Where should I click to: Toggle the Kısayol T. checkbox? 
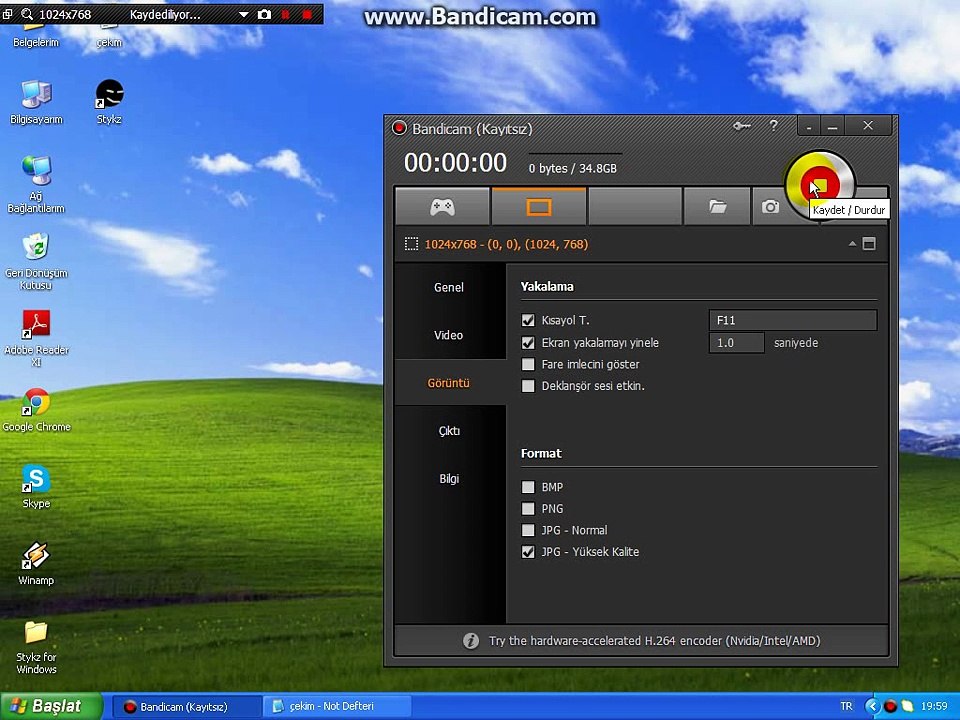(x=528, y=320)
